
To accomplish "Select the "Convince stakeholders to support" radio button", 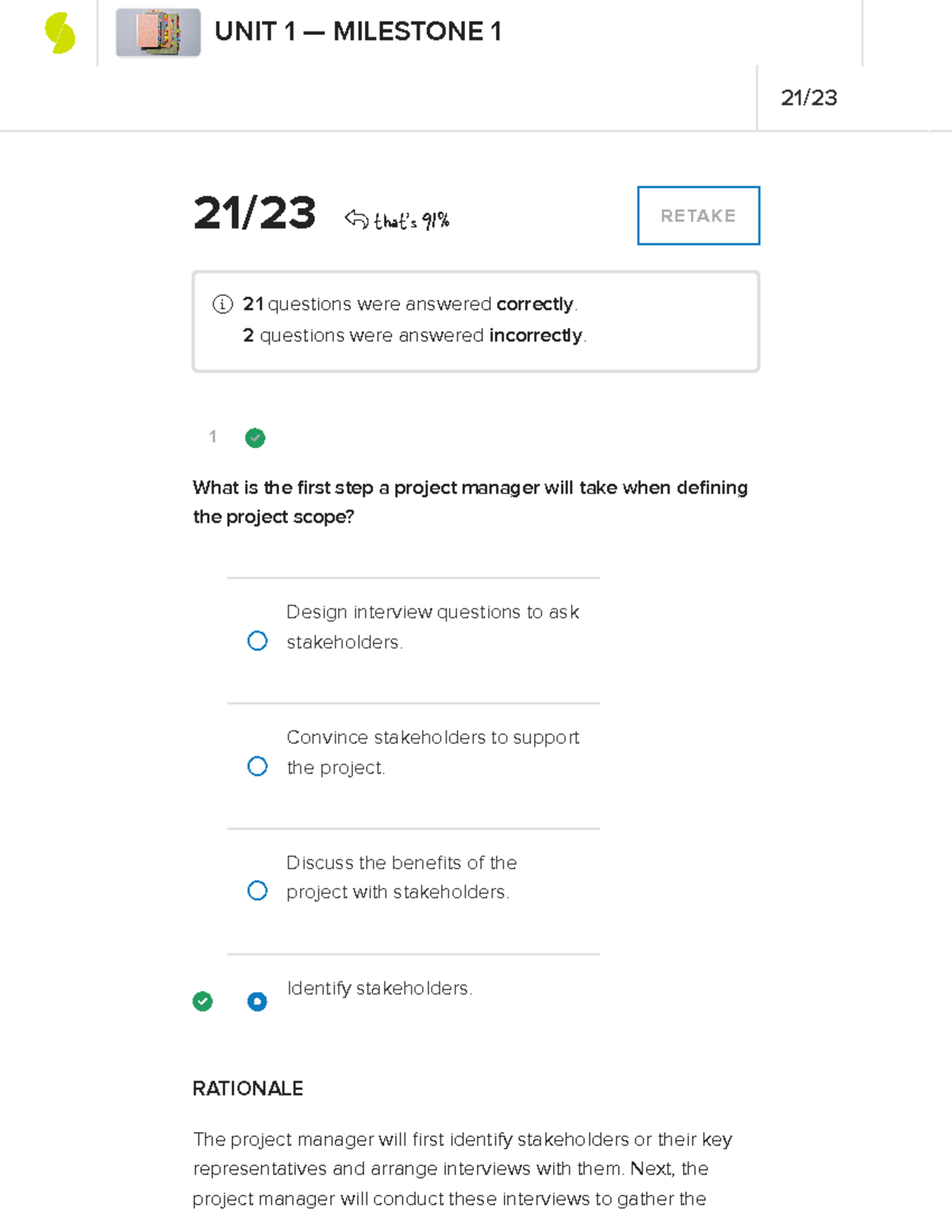I will pos(257,766).
